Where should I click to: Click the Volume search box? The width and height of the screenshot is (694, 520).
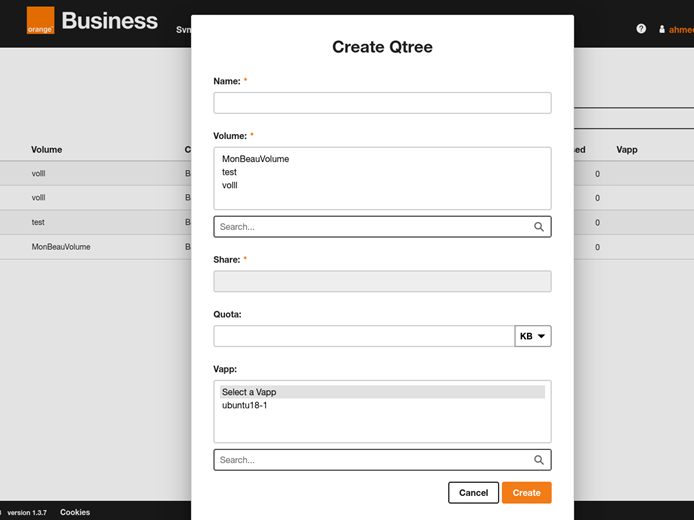click(x=370, y=227)
